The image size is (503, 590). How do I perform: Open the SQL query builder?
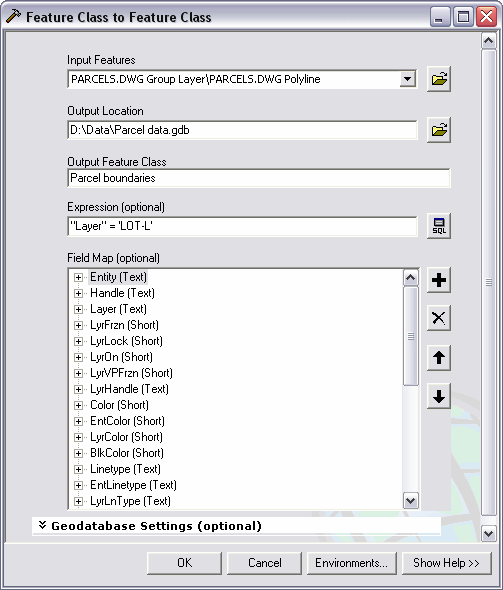tap(439, 226)
